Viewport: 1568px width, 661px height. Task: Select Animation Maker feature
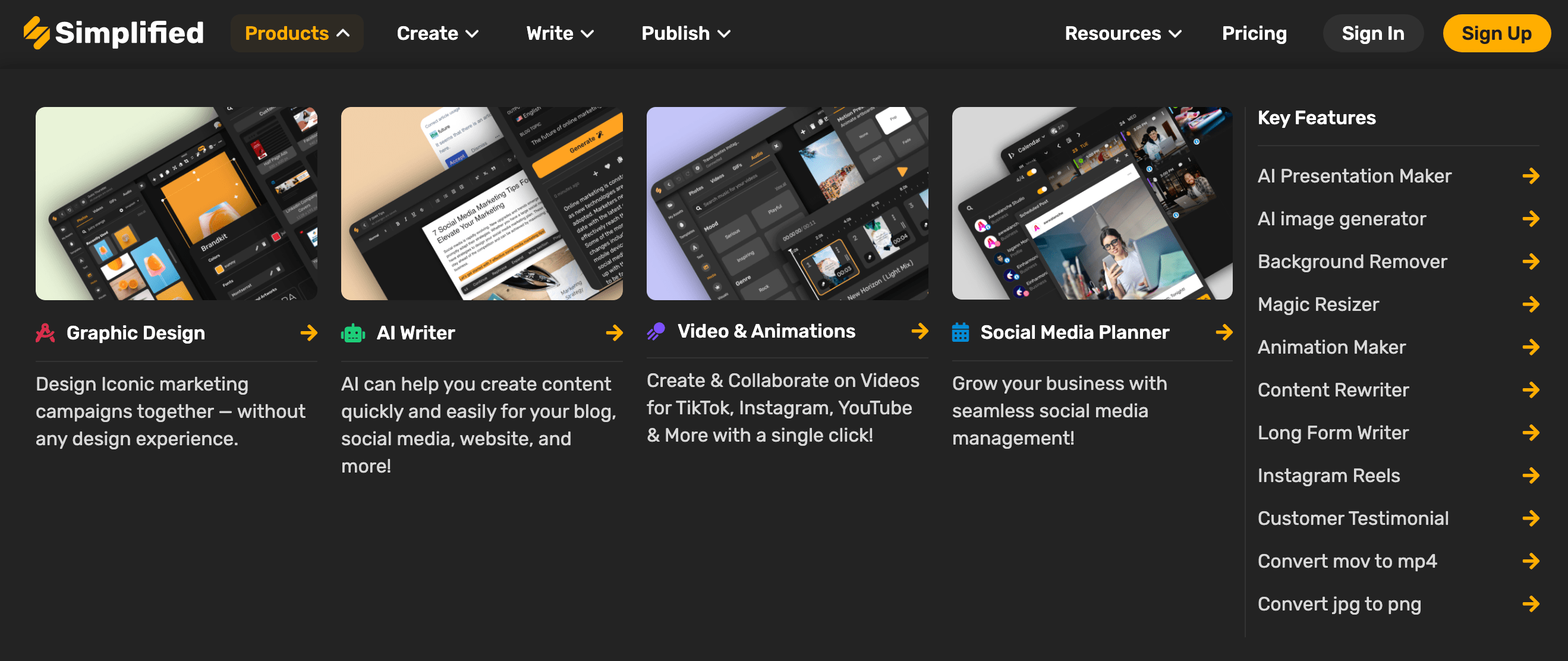click(1332, 347)
